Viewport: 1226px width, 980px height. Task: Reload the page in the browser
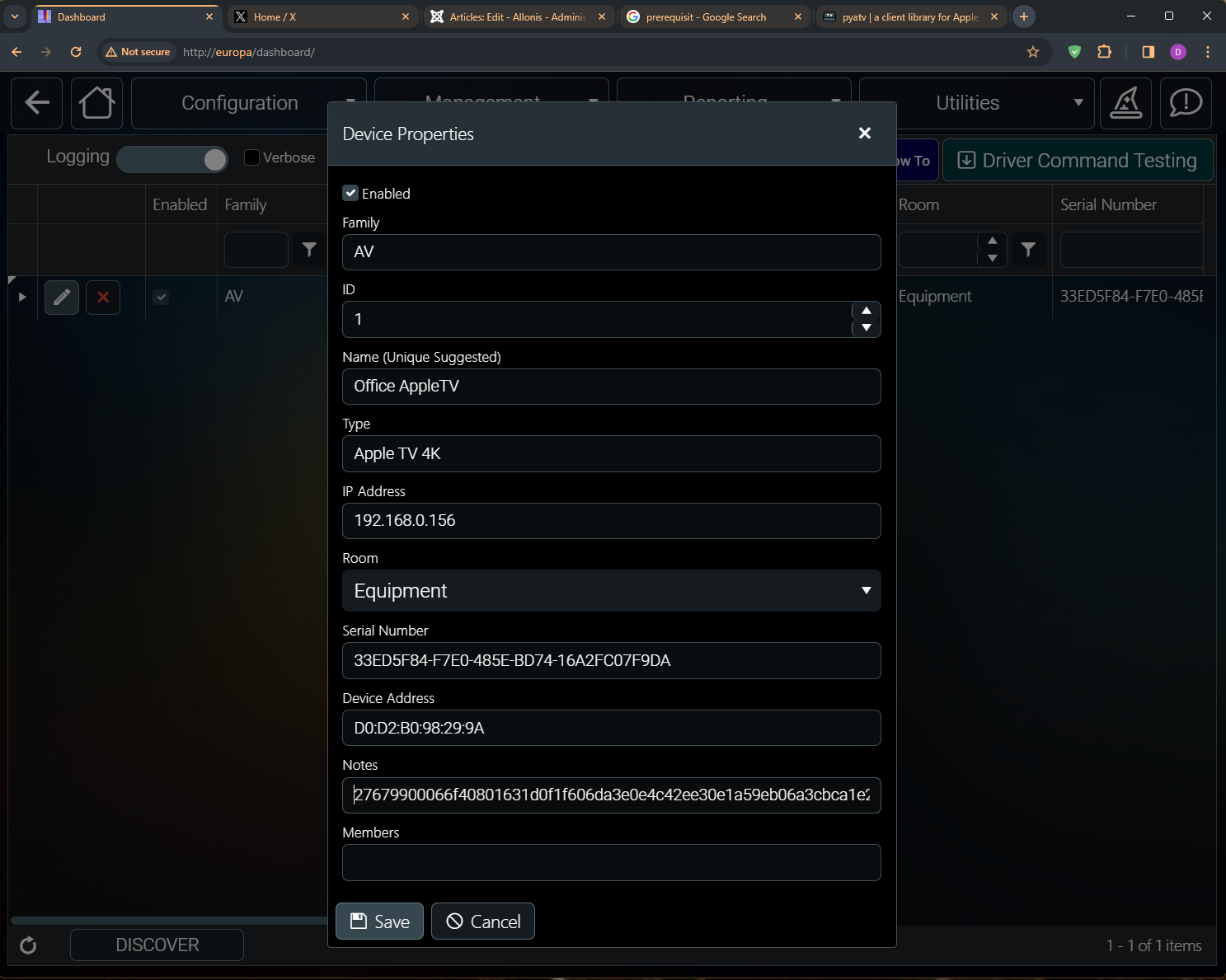76,52
